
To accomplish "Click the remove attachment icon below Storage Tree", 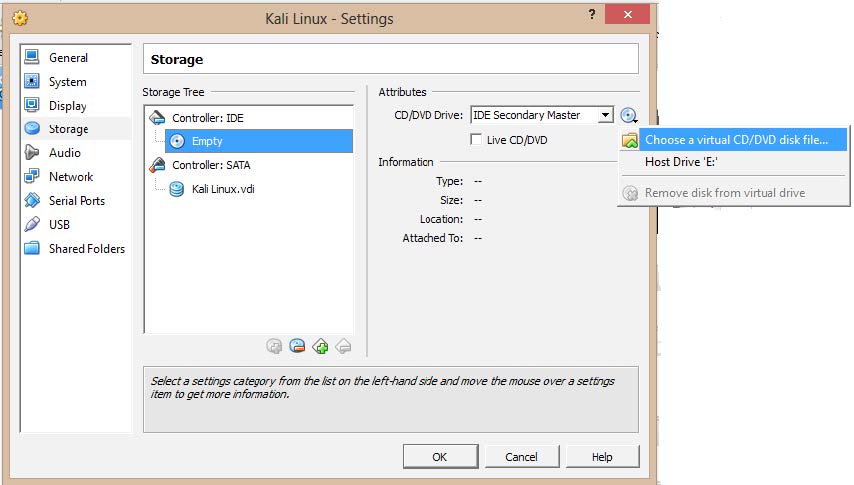I will [x=297, y=346].
